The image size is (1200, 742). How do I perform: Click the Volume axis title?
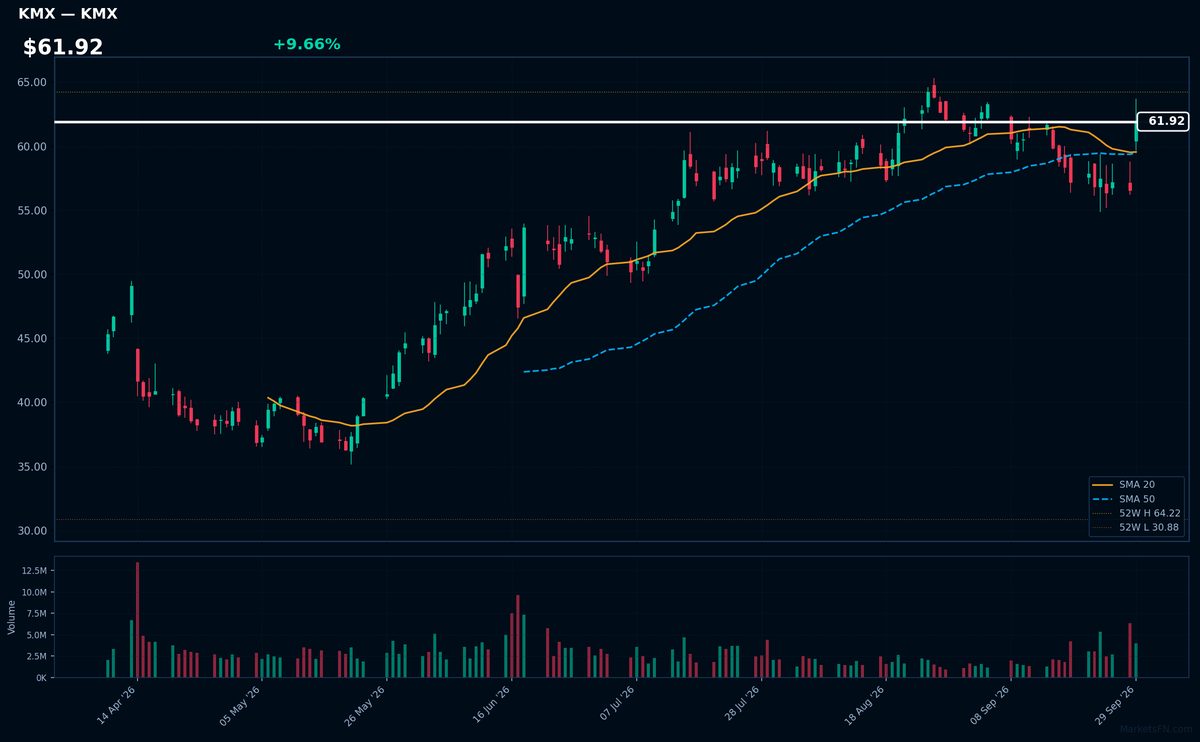pyautogui.click(x=11, y=617)
